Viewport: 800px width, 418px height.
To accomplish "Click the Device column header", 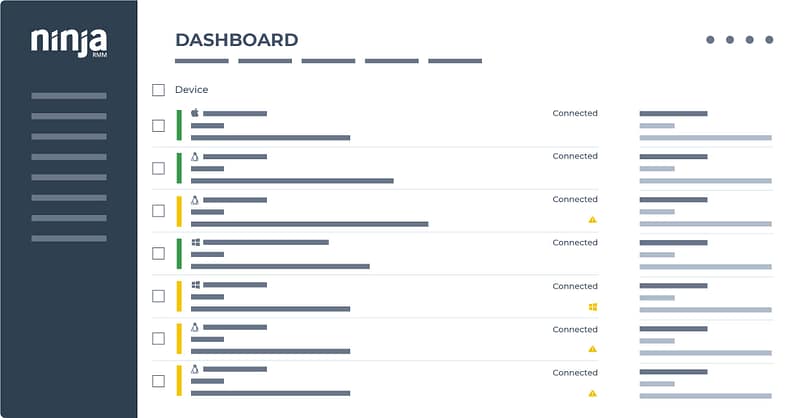I will 191,90.
